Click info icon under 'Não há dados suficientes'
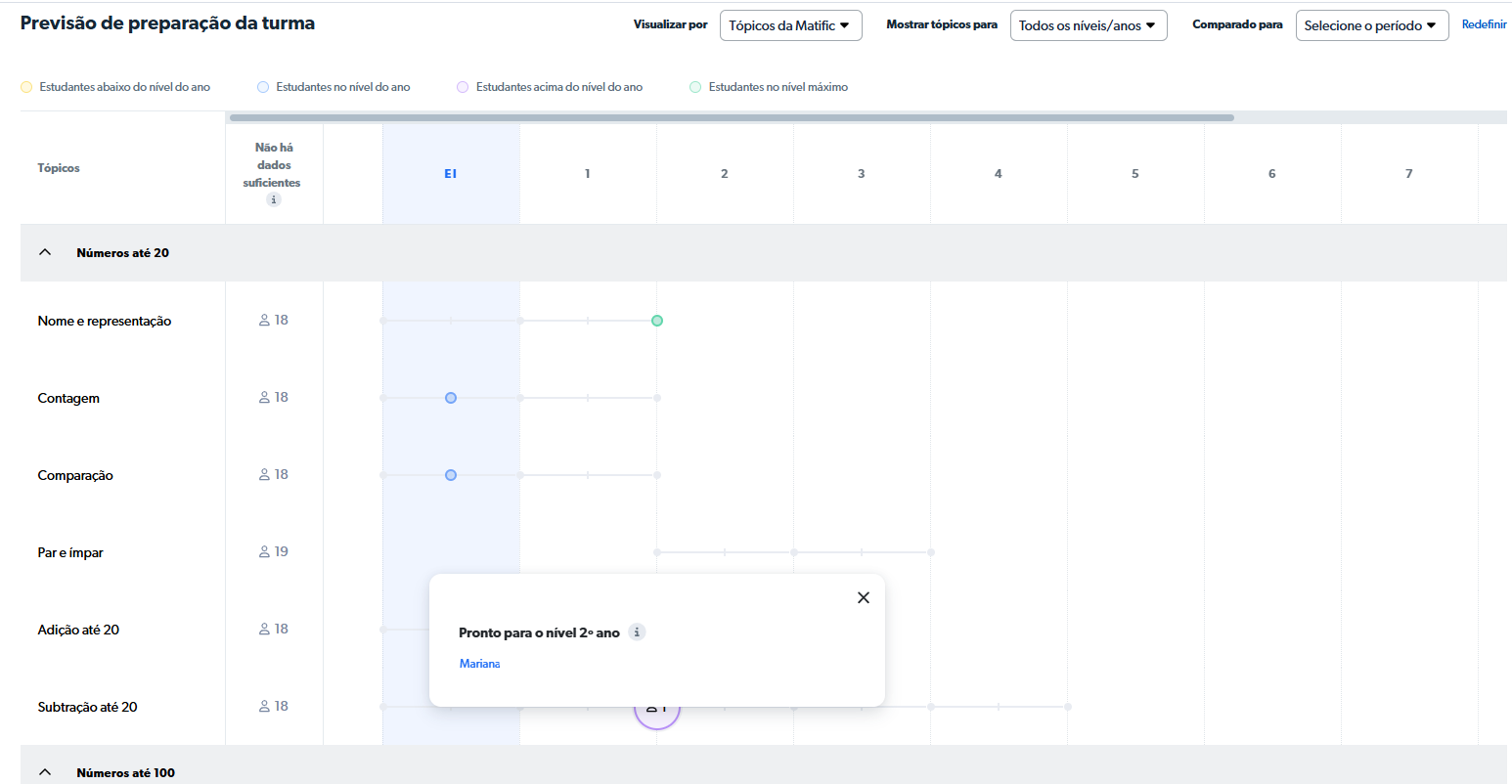 point(274,199)
